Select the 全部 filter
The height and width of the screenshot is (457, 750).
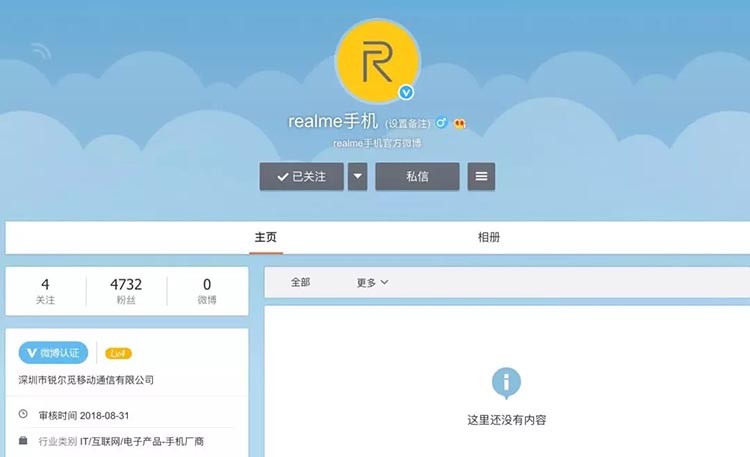coord(300,282)
